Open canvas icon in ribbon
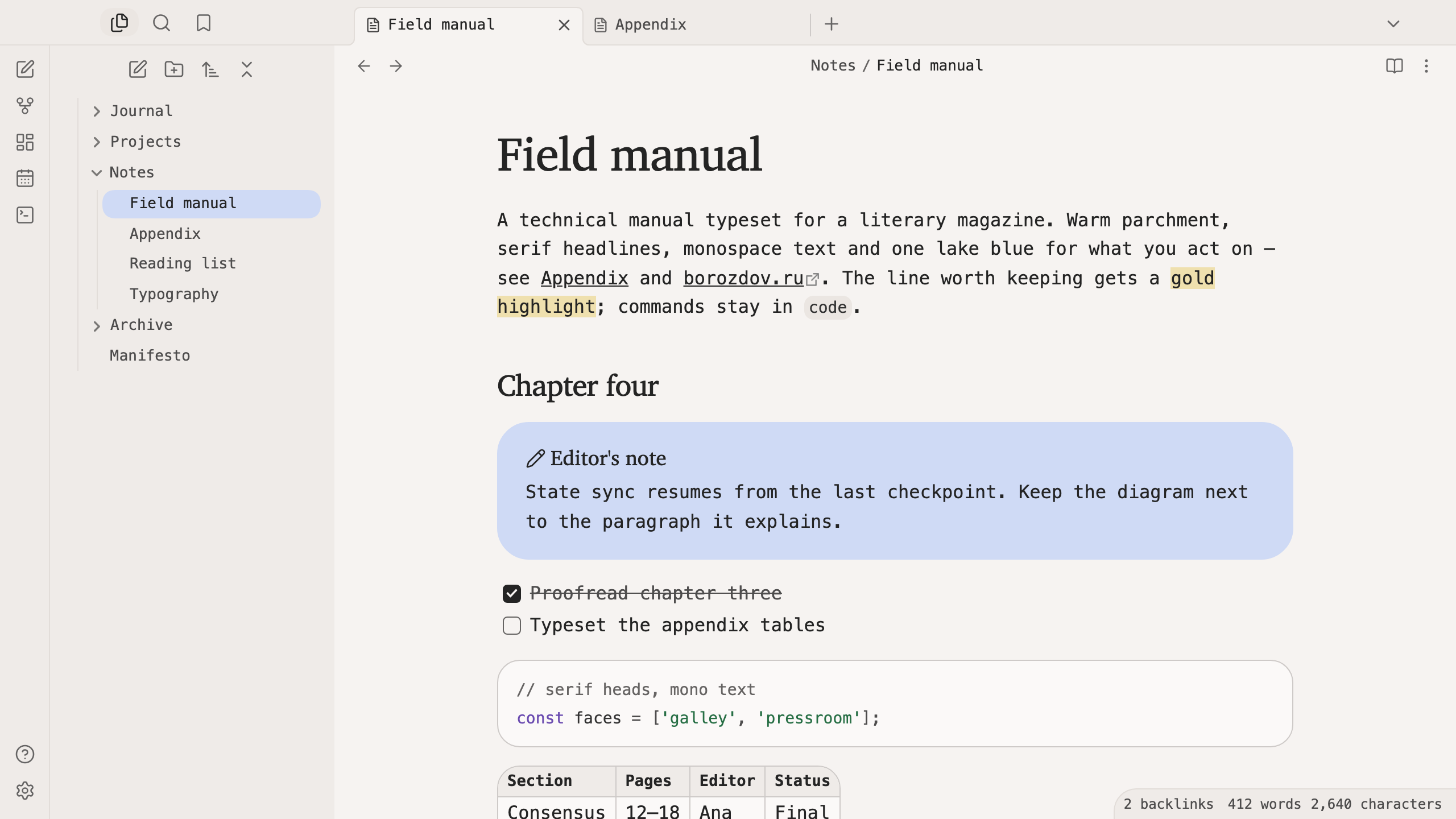 [25, 142]
